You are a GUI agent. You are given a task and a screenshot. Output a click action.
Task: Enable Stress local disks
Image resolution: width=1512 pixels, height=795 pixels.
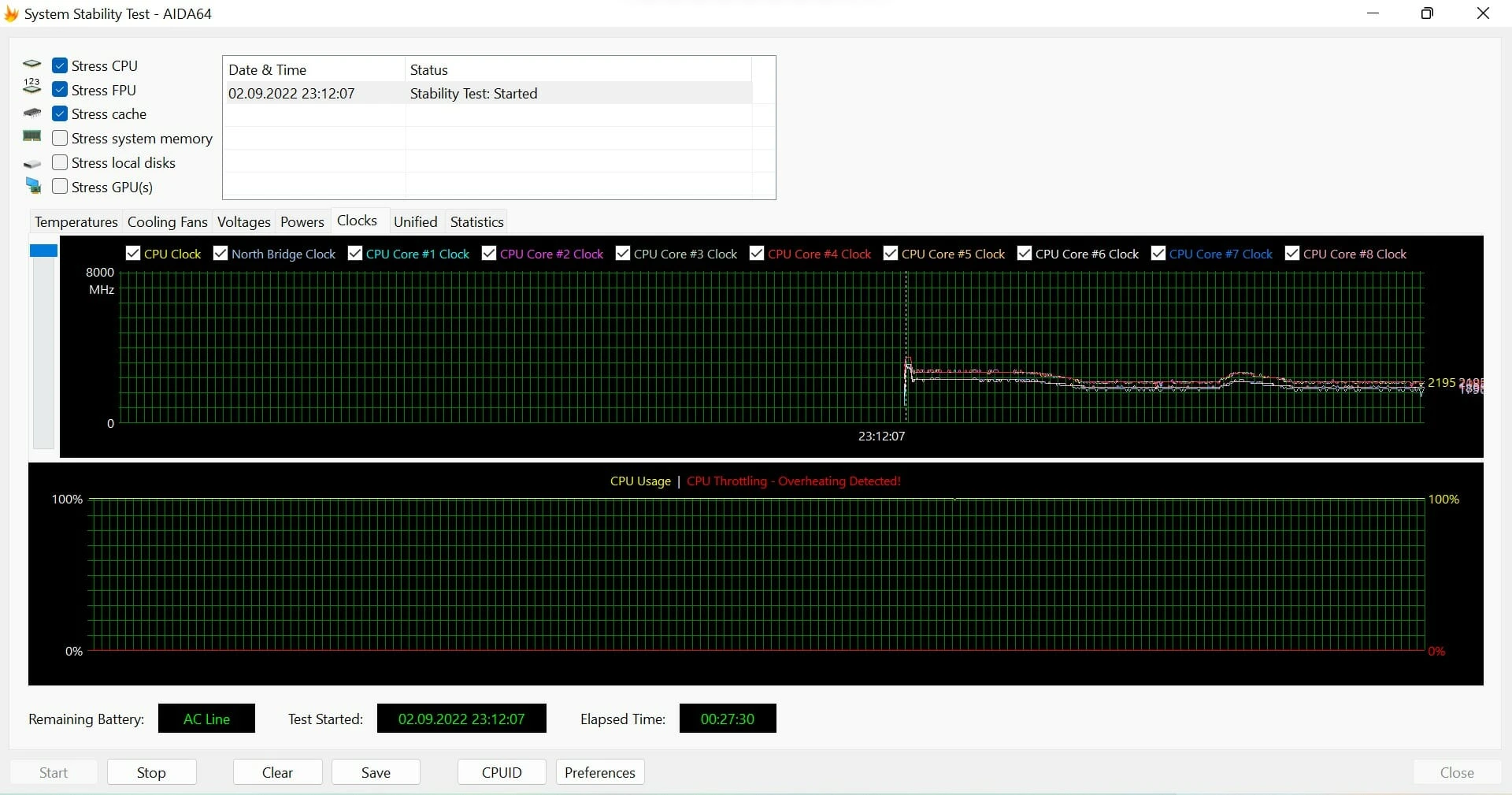click(60, 162)
